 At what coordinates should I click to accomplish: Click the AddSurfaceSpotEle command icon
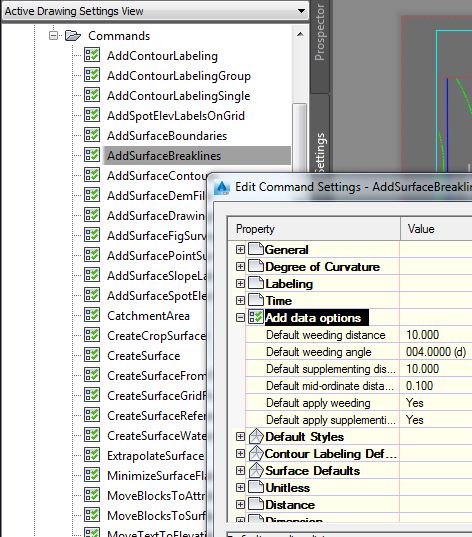click(92, 295)
